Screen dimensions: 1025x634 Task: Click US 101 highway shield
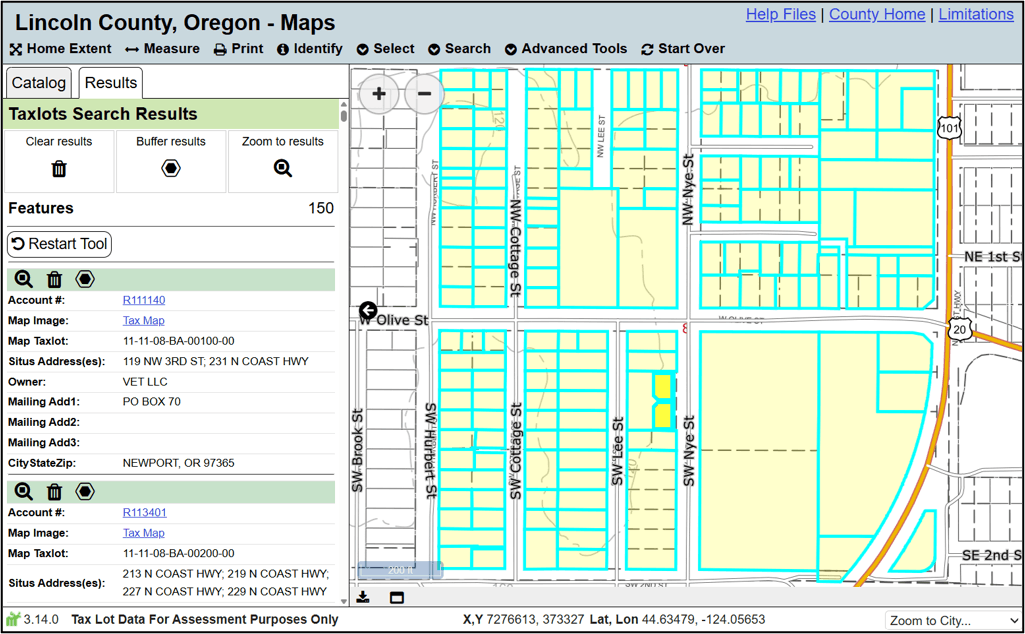(949, 127)
